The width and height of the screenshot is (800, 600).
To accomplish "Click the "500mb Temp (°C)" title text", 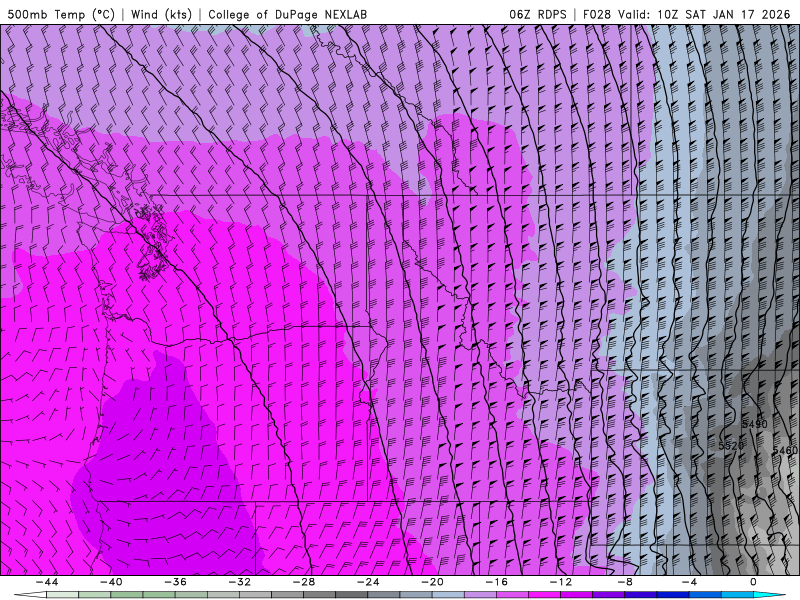I will [x=61, y=14].
